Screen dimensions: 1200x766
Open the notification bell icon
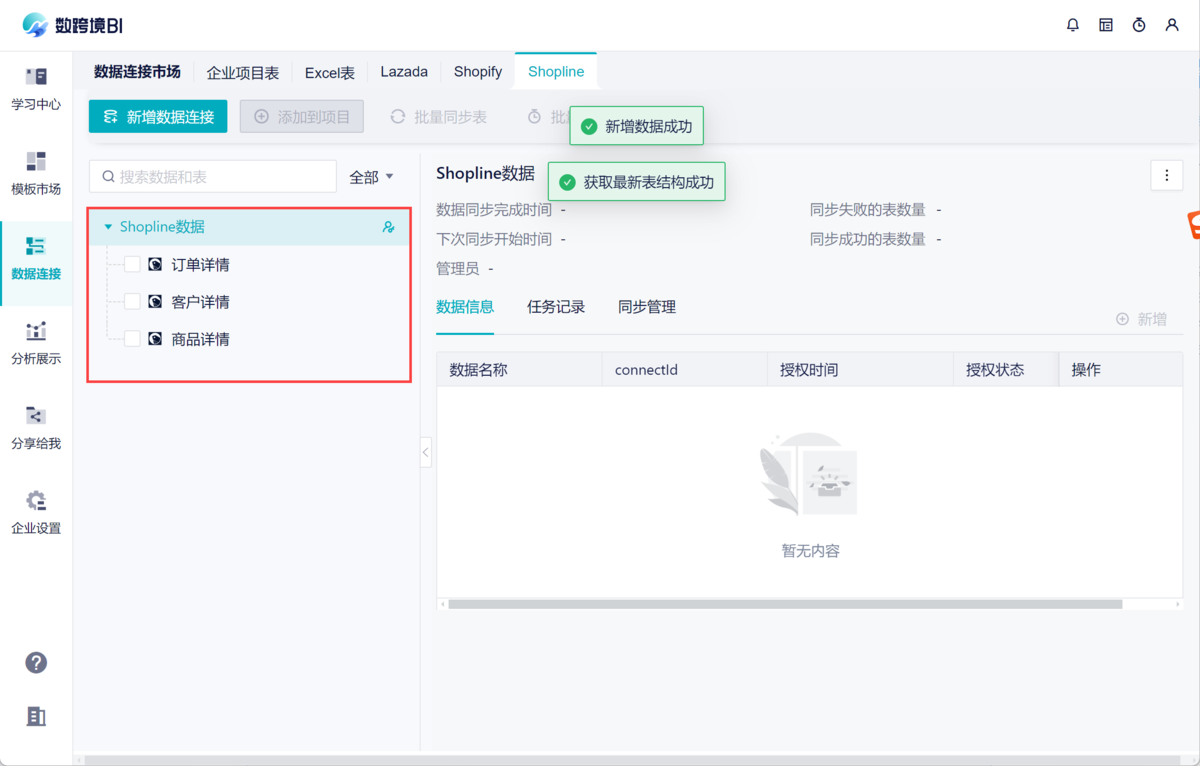tap(1073, 25)
